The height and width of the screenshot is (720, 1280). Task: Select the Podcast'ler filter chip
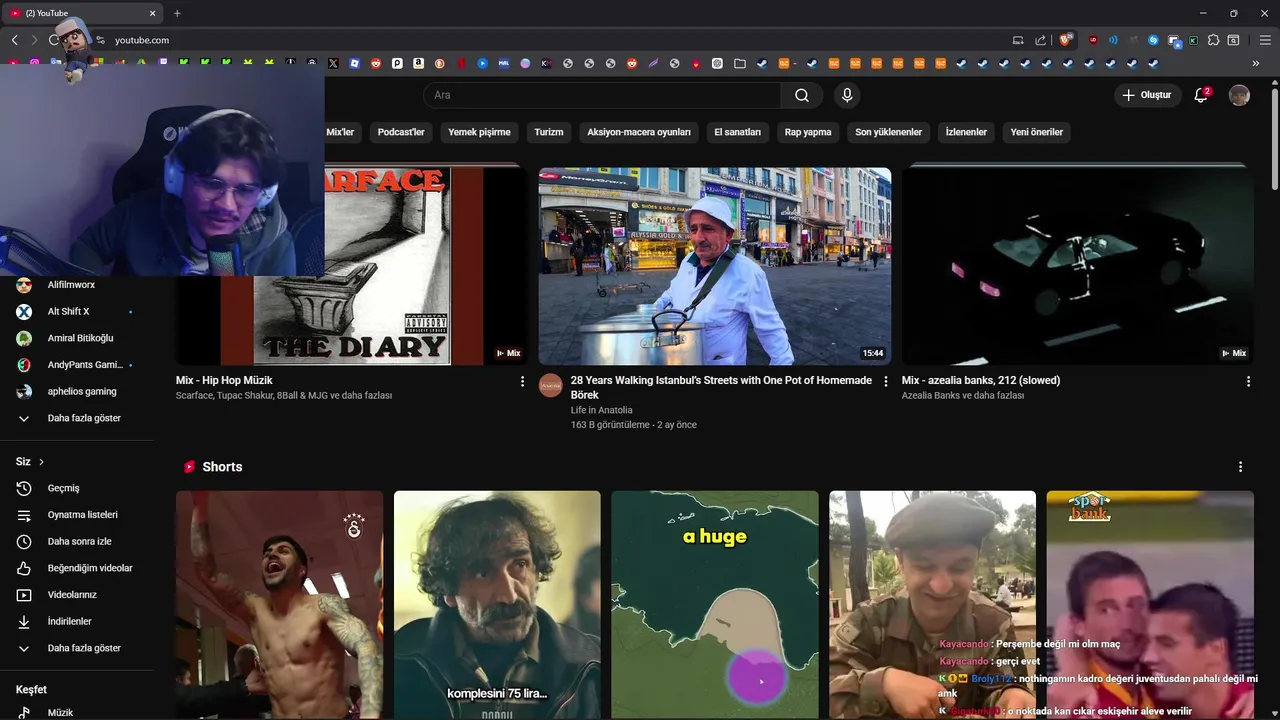(x=401, y=132)
